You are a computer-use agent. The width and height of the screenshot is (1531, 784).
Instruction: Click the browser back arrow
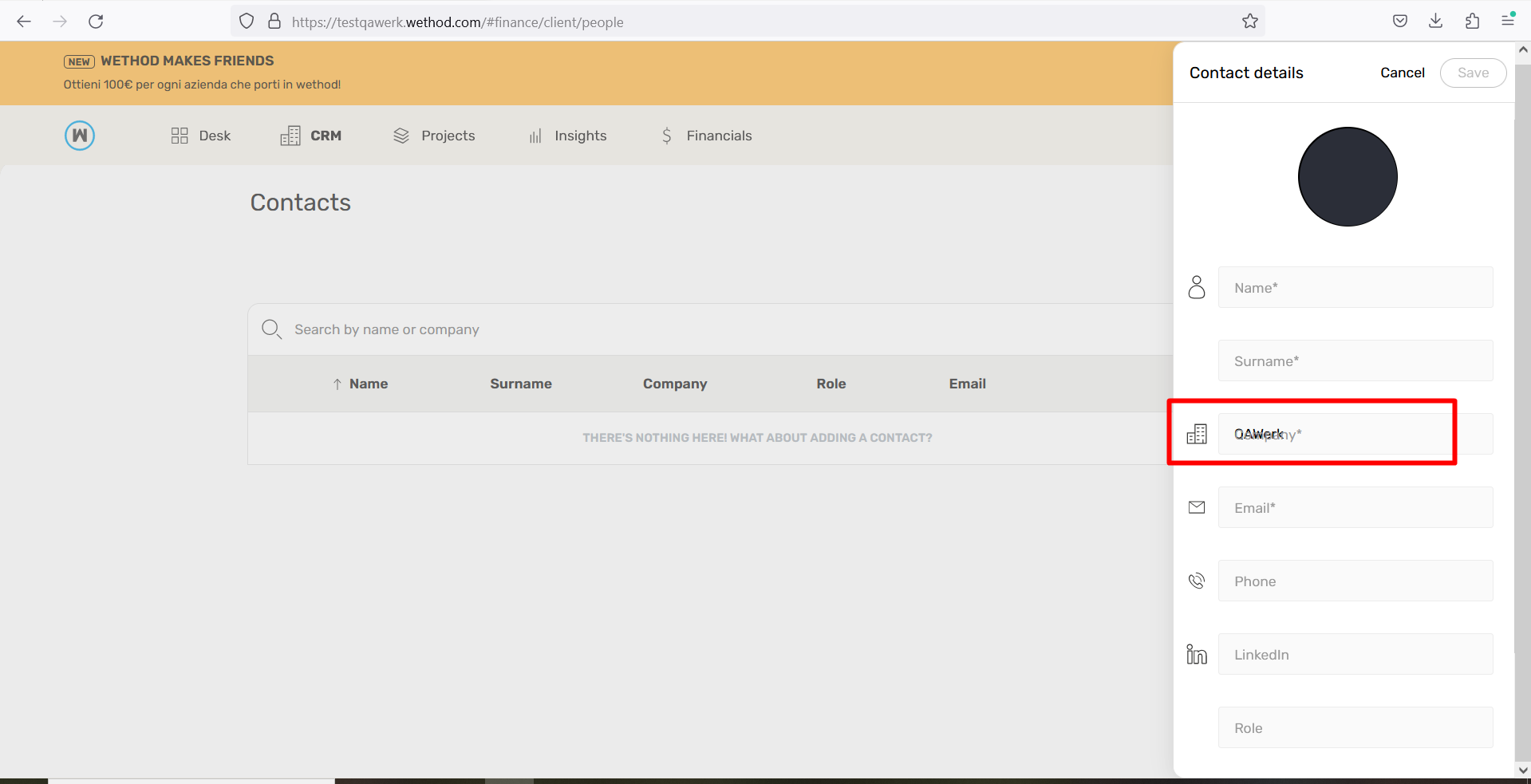pos(24,22)
